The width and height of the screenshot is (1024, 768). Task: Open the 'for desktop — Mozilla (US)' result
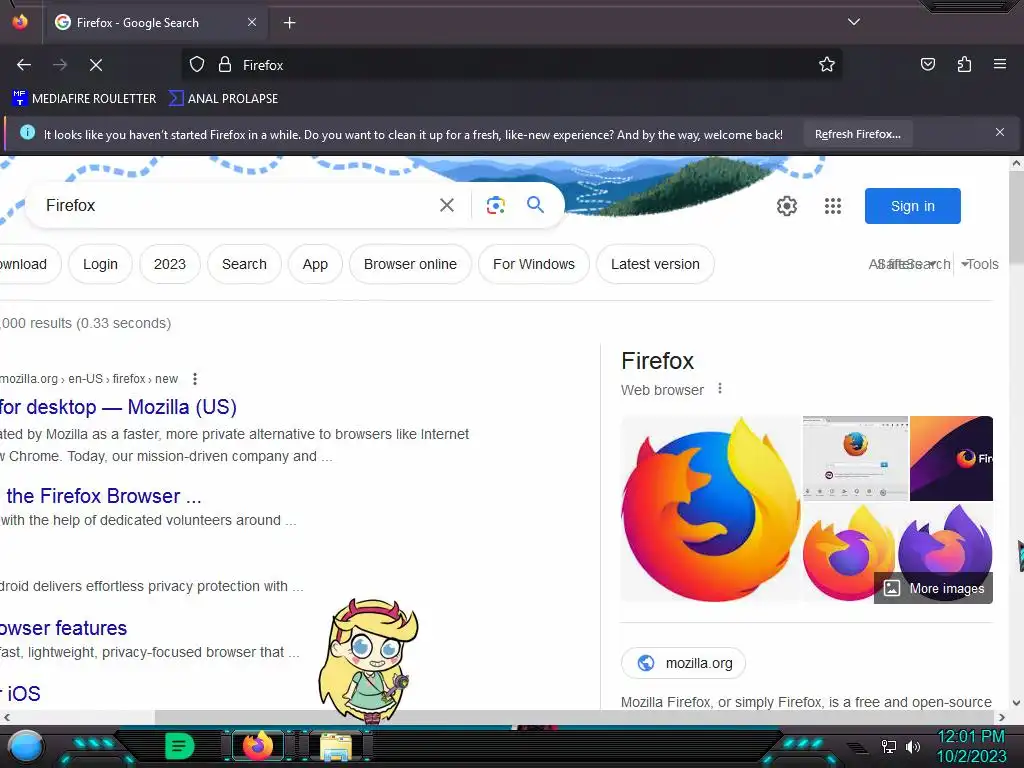[118, 407]
